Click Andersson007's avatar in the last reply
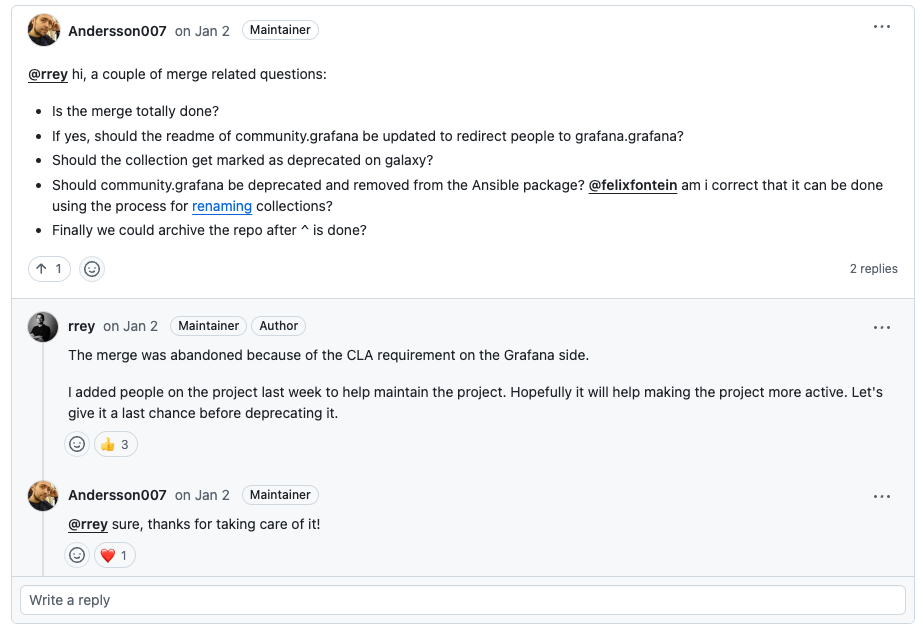This screenshot has height=633, width=923. (x=43, y=495)
